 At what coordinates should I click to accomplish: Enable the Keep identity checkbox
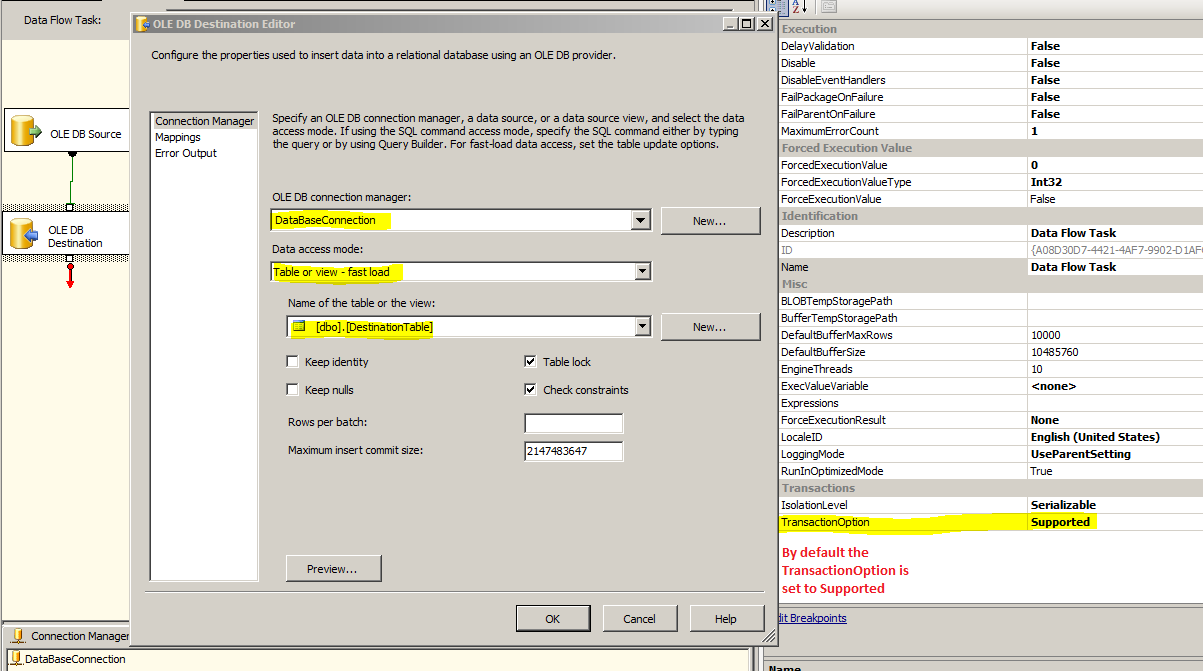tap(292, 362)
